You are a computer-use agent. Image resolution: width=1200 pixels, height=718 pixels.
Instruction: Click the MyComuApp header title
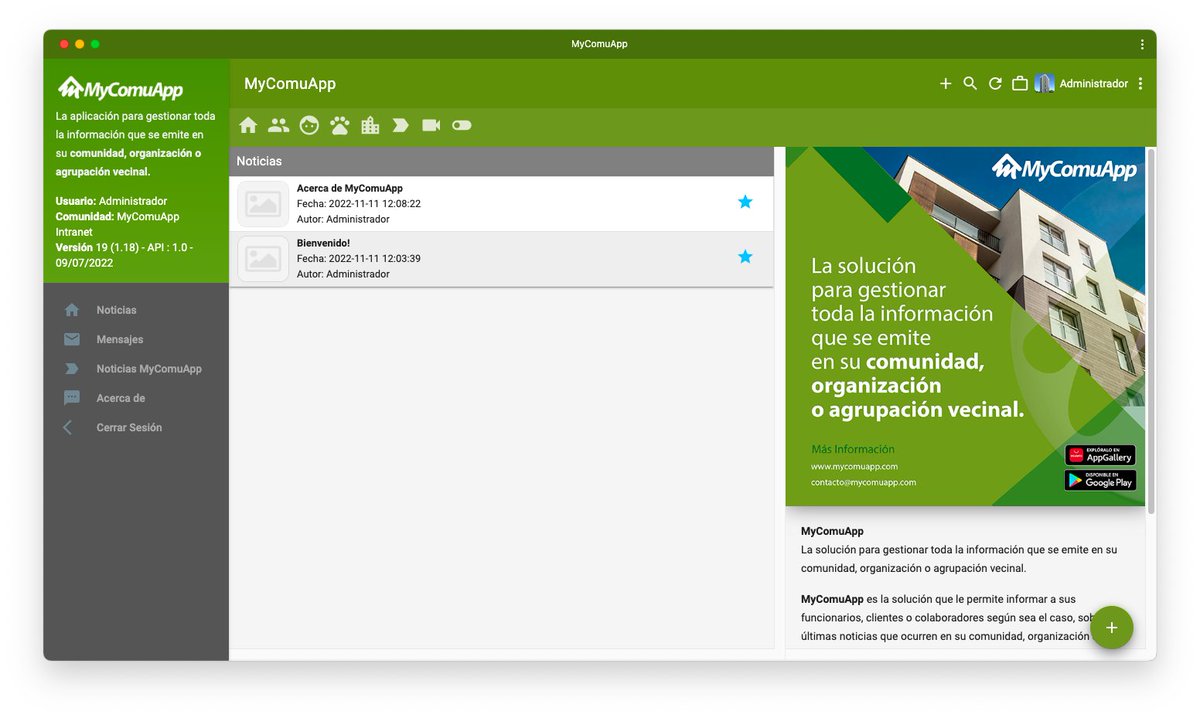pos(290,84)
